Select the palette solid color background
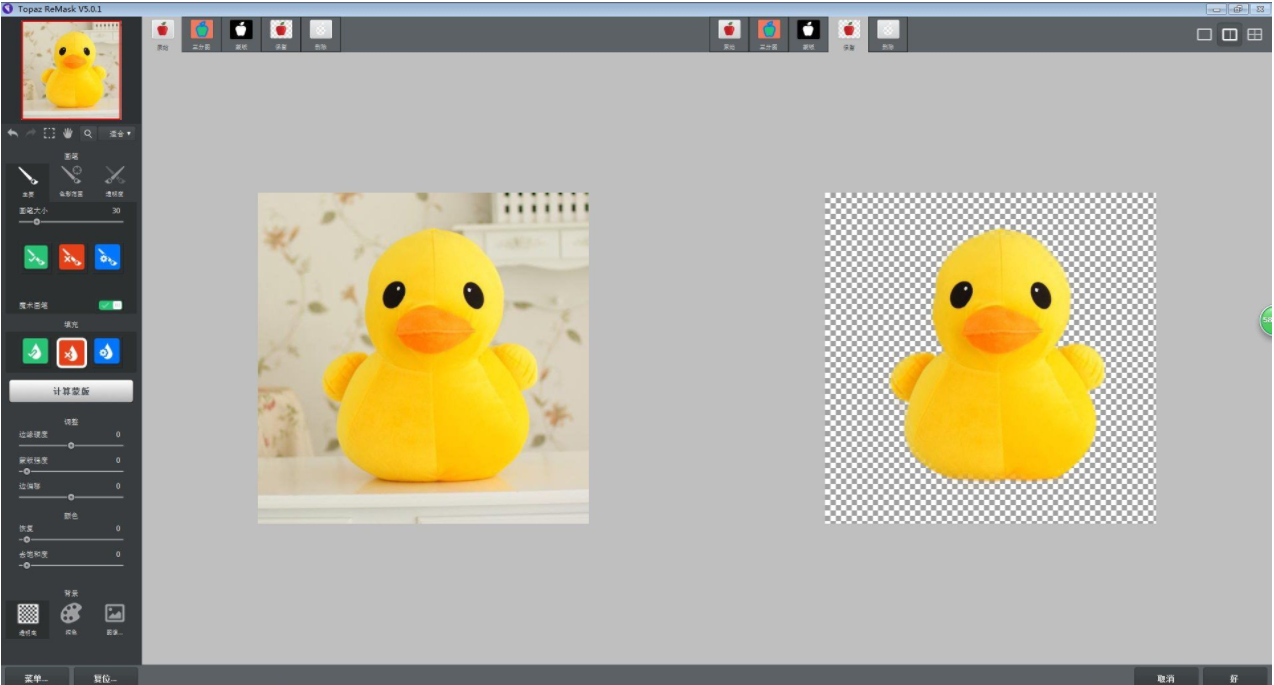 (71, 619)
